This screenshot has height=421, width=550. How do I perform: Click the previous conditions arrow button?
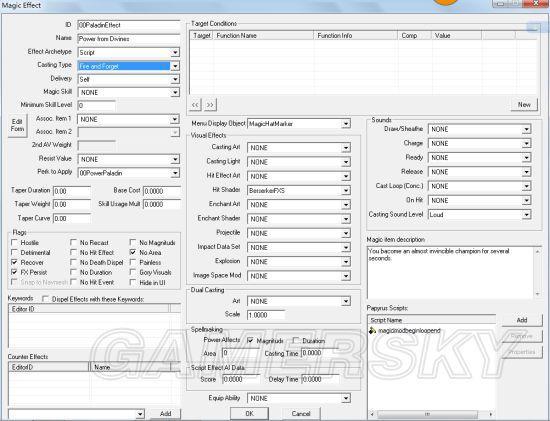(x=195, y=105)
